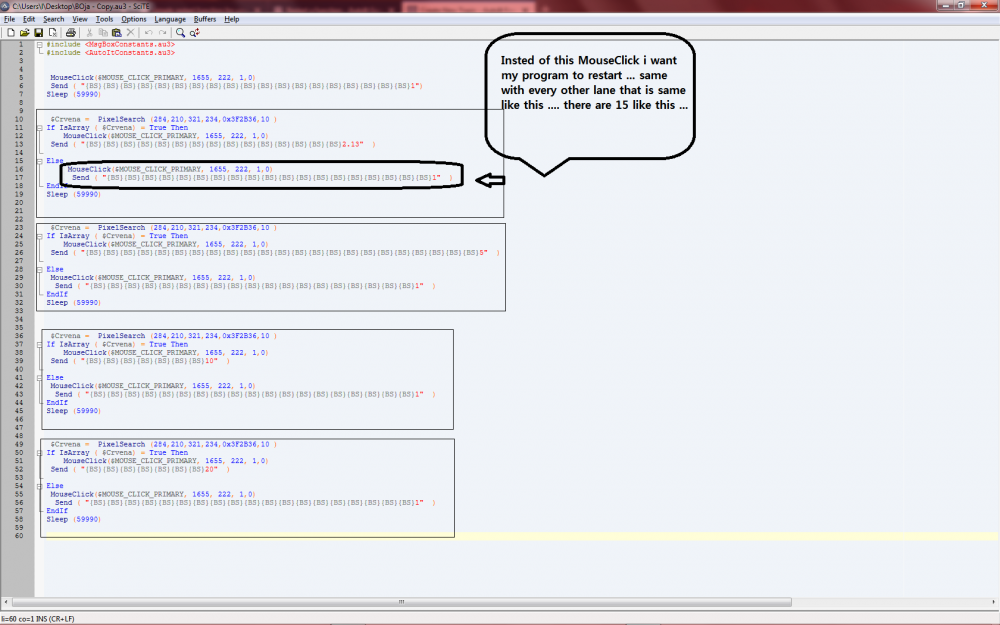Click line number 60 in the margin
The height and width of the screenshot is (625, 1000).
coord(19,536)
